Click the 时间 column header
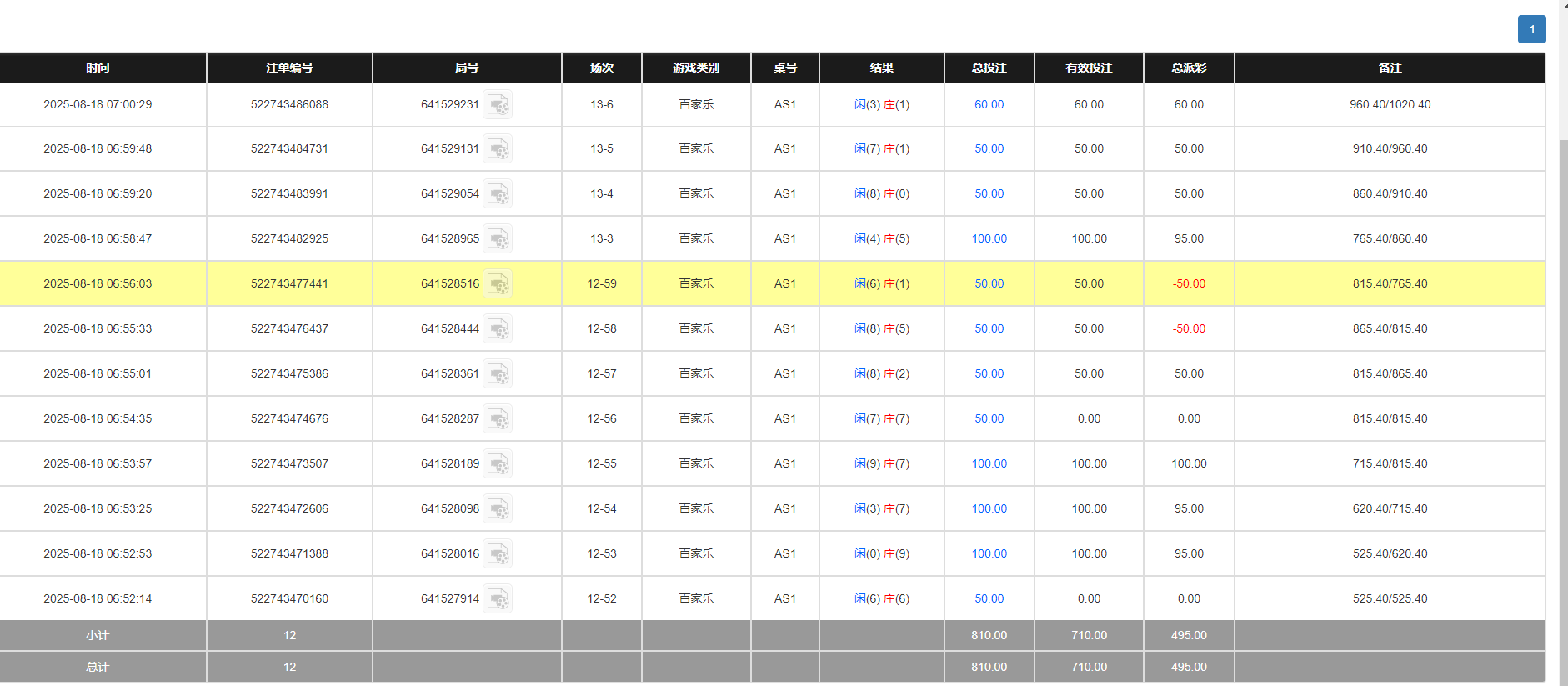Screen dimensions: 1568x686 coord(98,68)
